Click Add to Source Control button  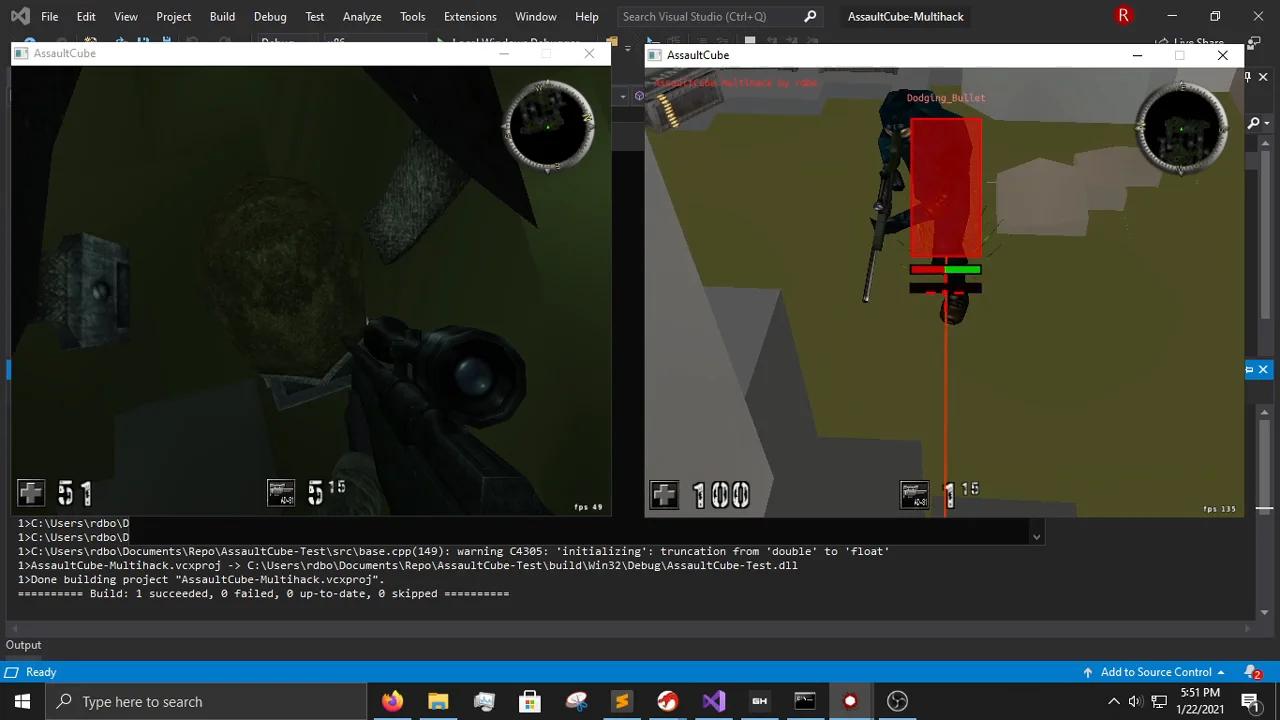click(x=1155, y=672)
